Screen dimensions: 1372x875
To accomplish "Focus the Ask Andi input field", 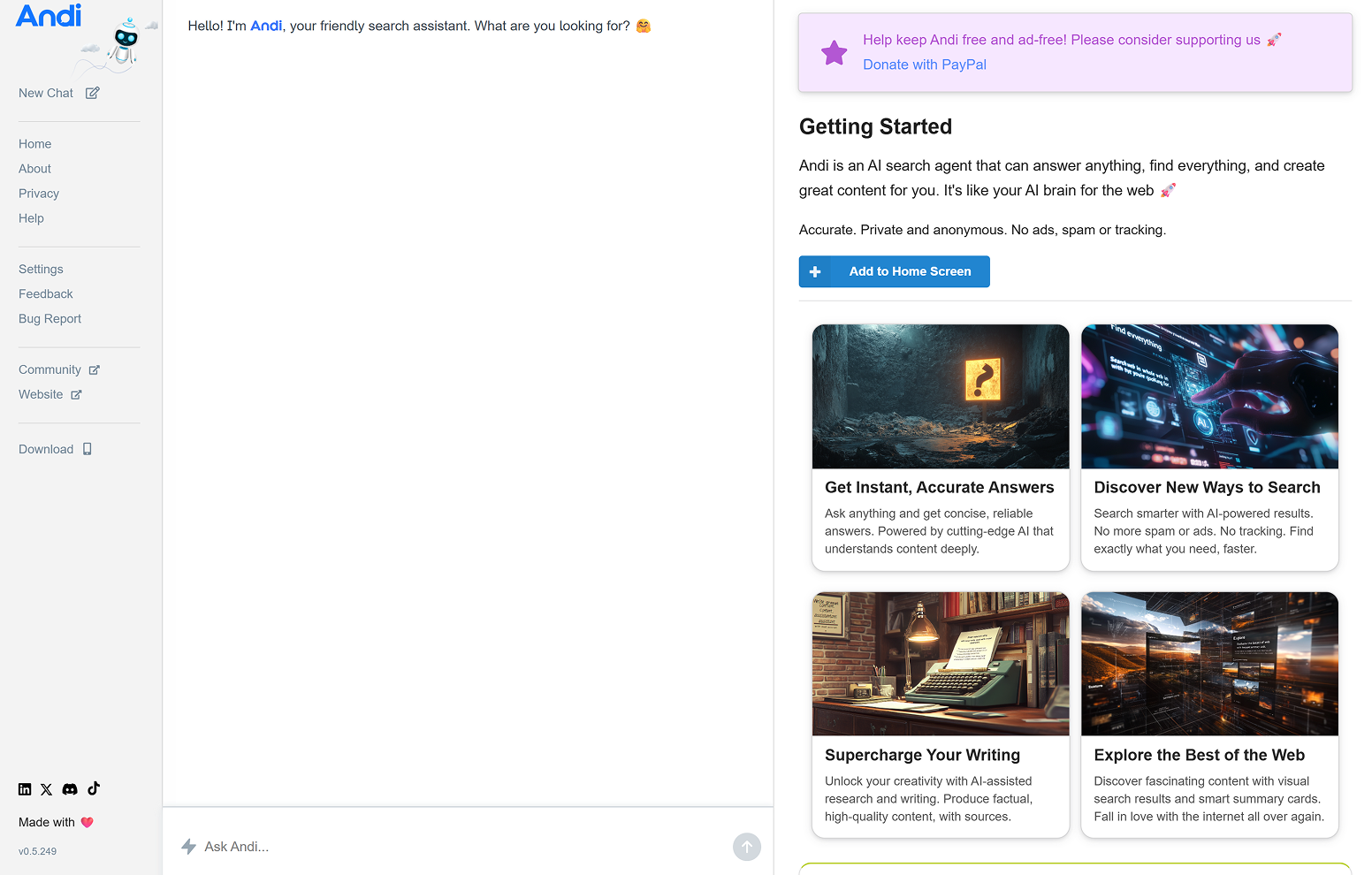I will 464,847.
